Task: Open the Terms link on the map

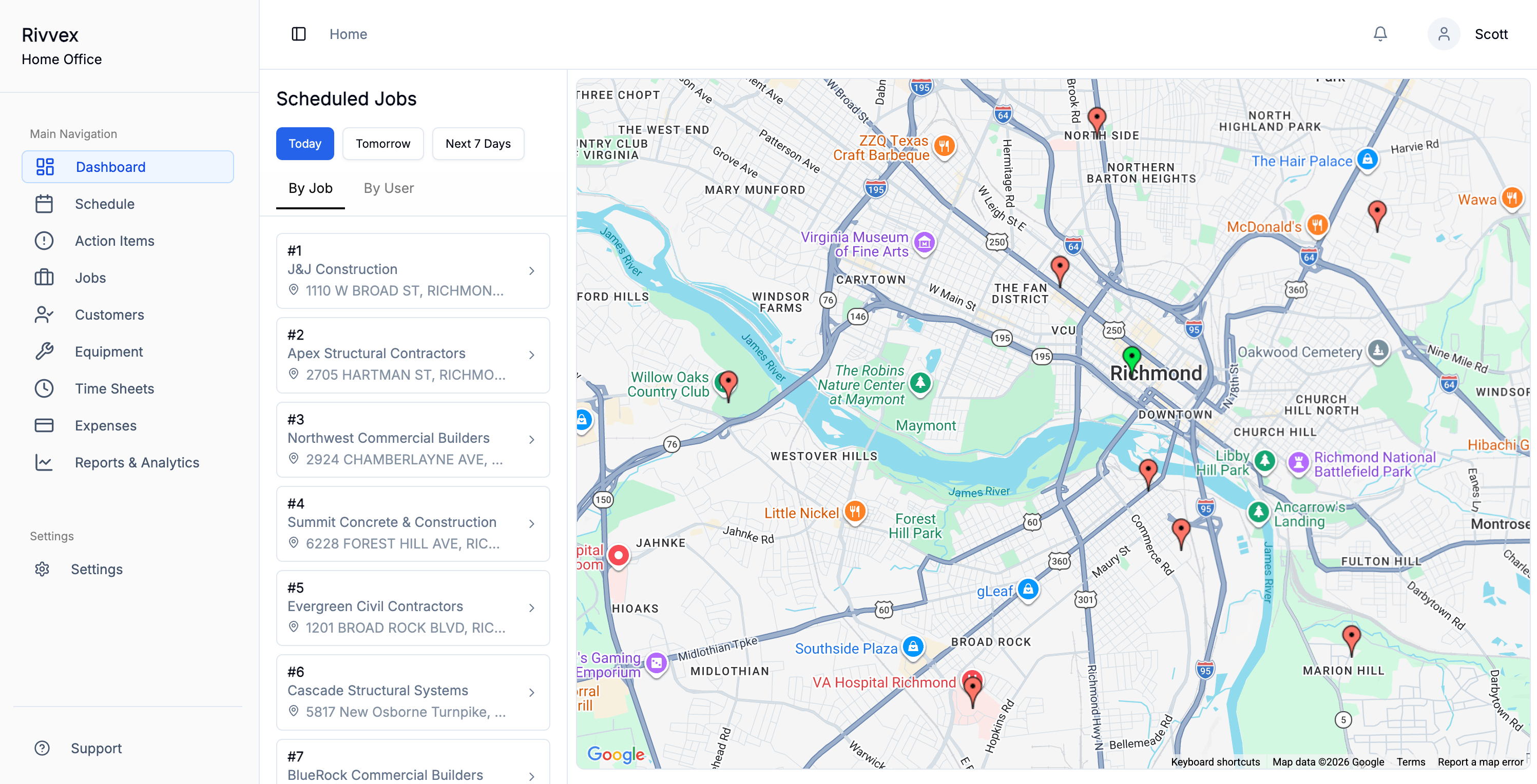Action: pyautogui.click(x=1411, y=761)
